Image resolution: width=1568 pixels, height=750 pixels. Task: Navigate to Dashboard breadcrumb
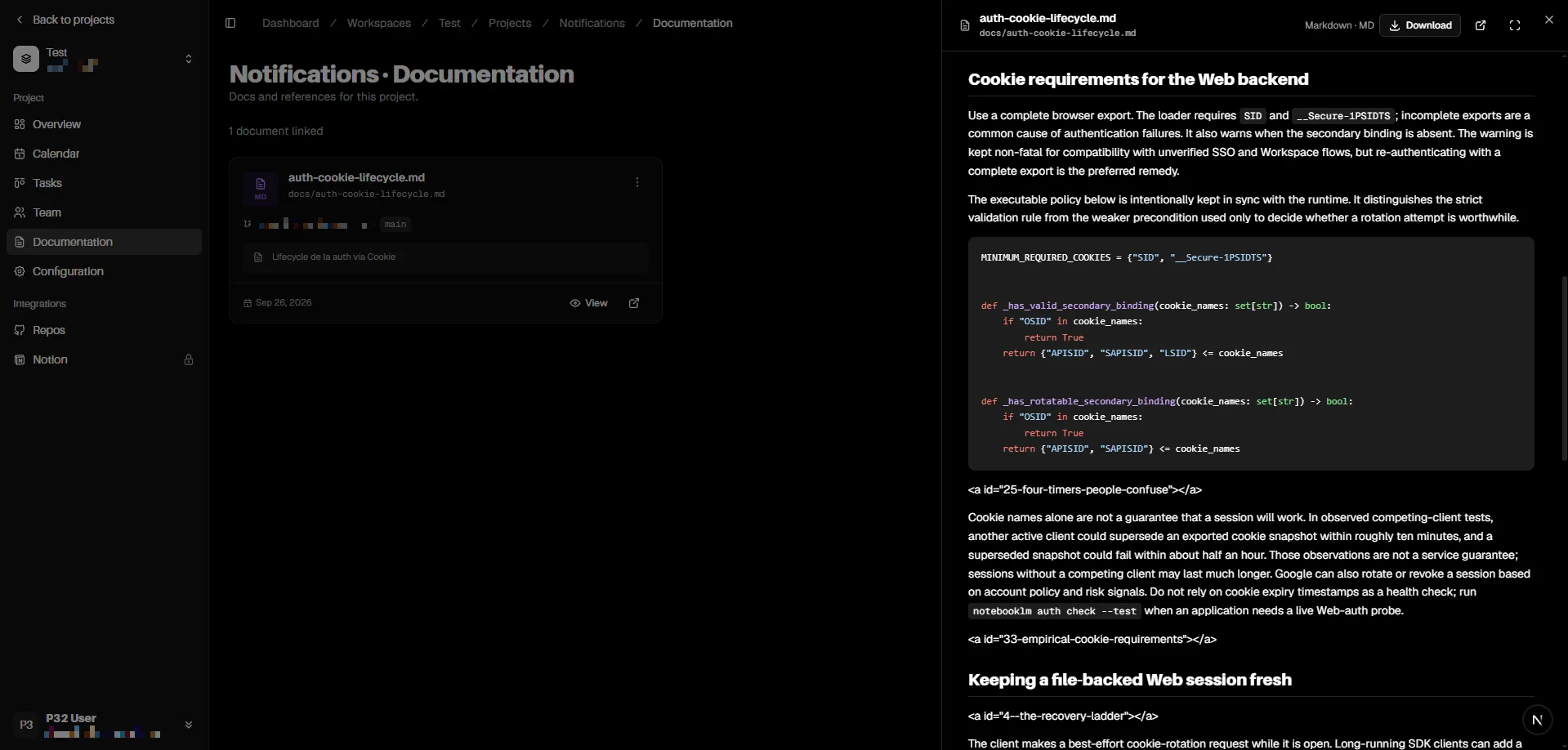[291, 23]
